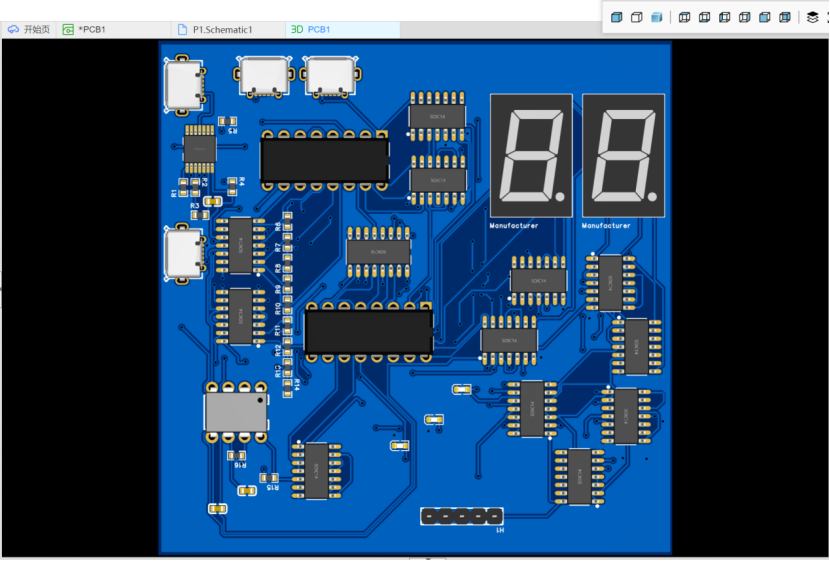Switch to right view cube icon
830x561 pixels.
745,17
